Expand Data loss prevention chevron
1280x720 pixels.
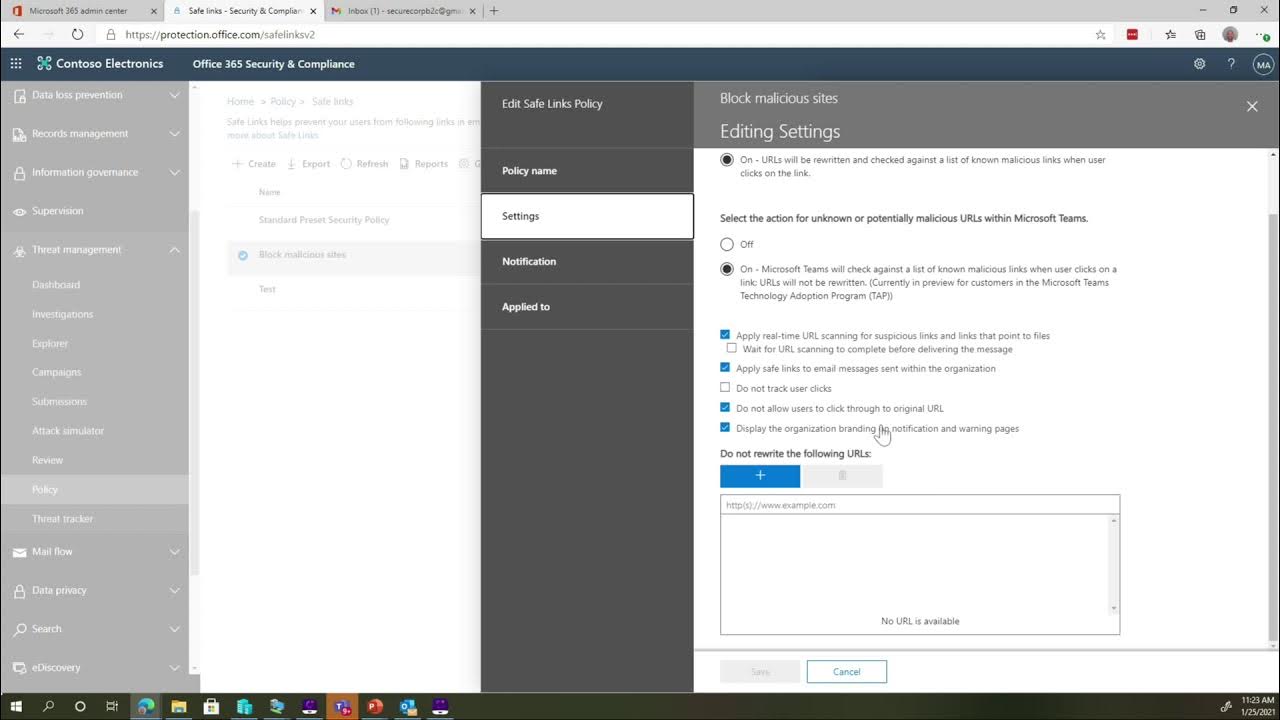point(174,95)
